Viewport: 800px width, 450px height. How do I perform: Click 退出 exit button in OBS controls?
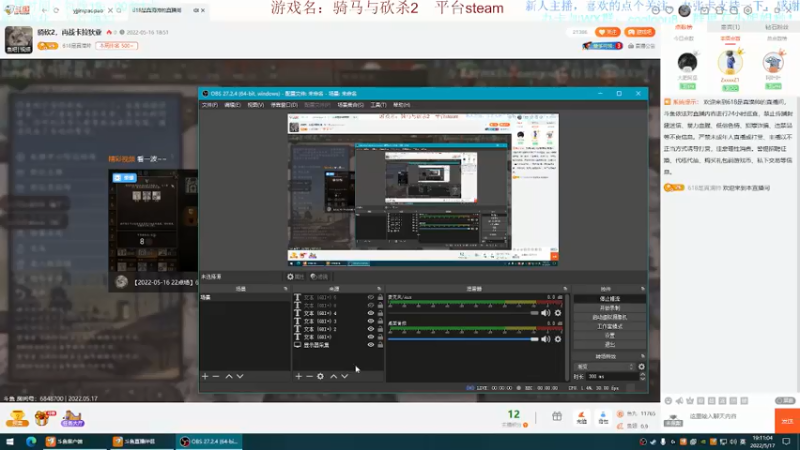(x=610, y=344)
